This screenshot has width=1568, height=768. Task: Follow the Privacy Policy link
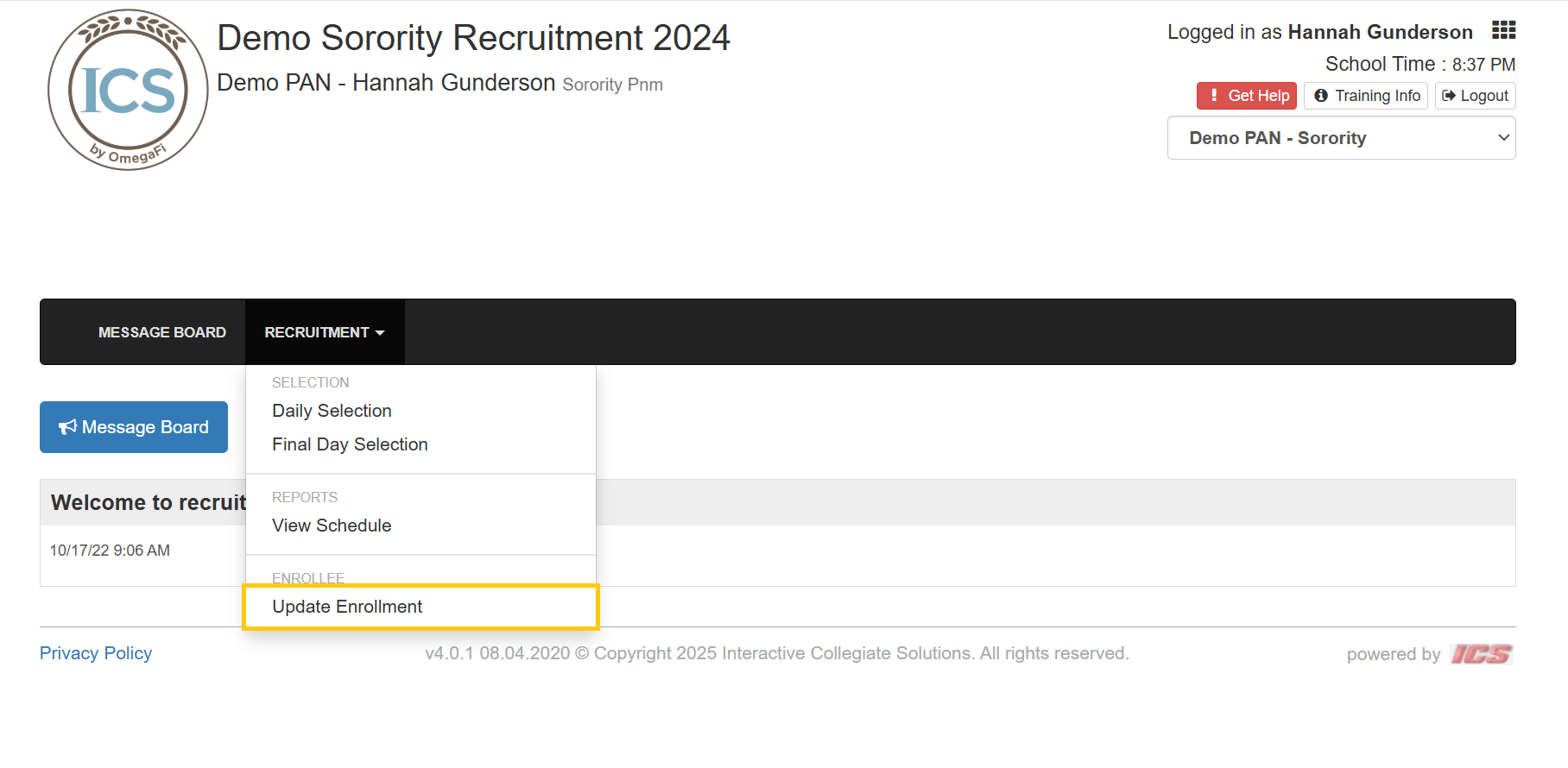tap(96, 653)
